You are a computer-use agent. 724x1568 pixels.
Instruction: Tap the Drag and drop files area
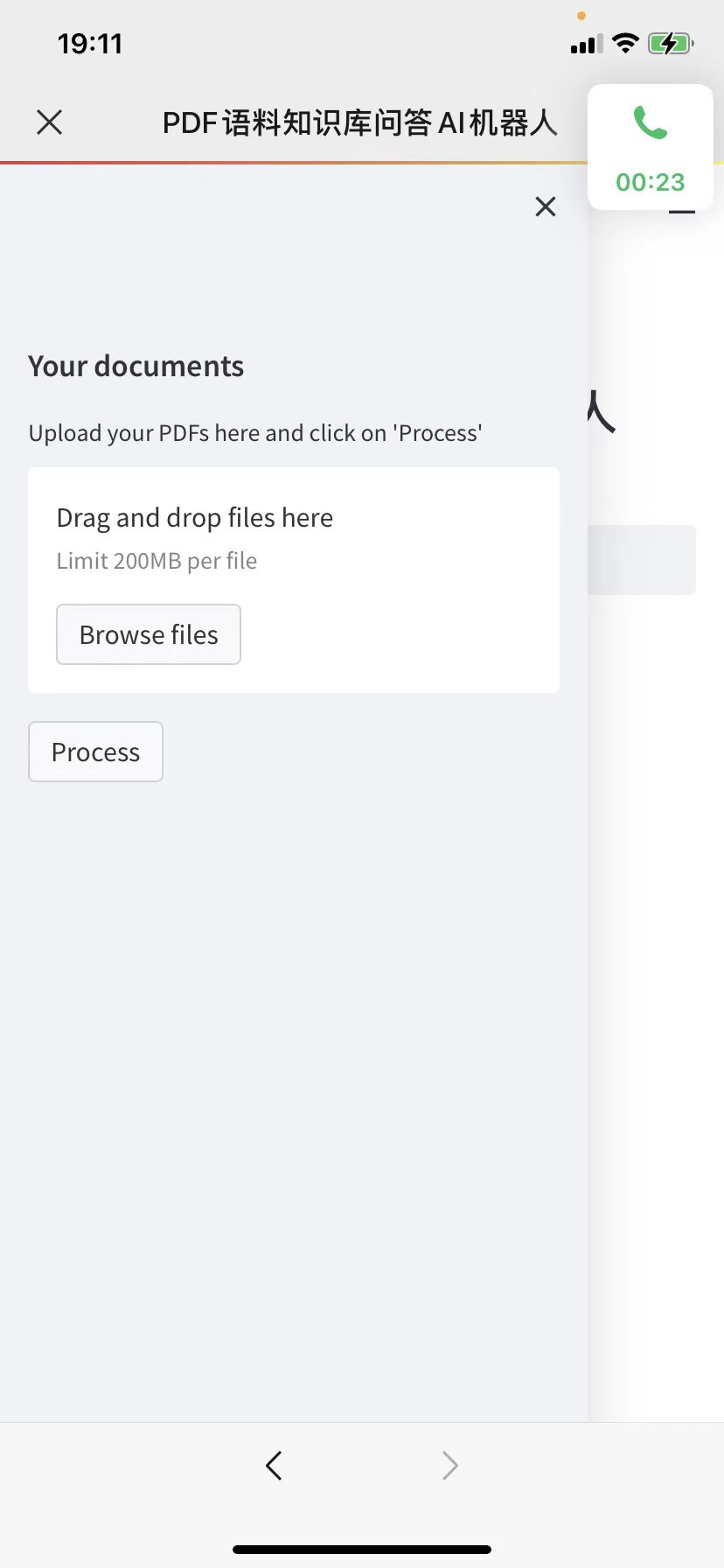coord(294,580)
